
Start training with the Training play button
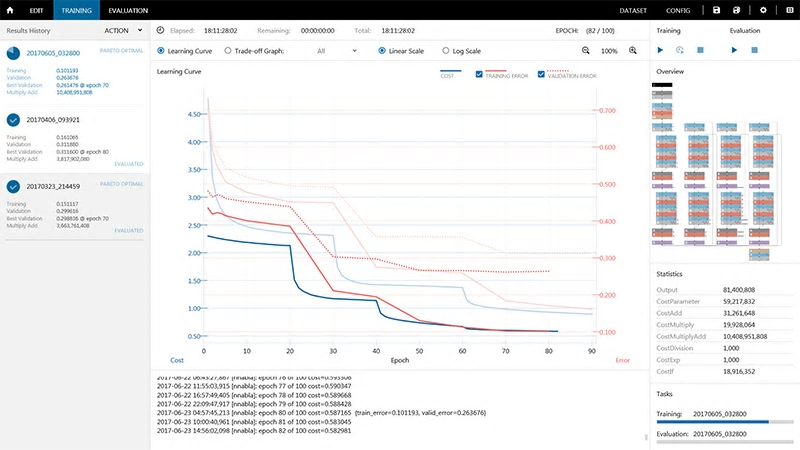660,49
